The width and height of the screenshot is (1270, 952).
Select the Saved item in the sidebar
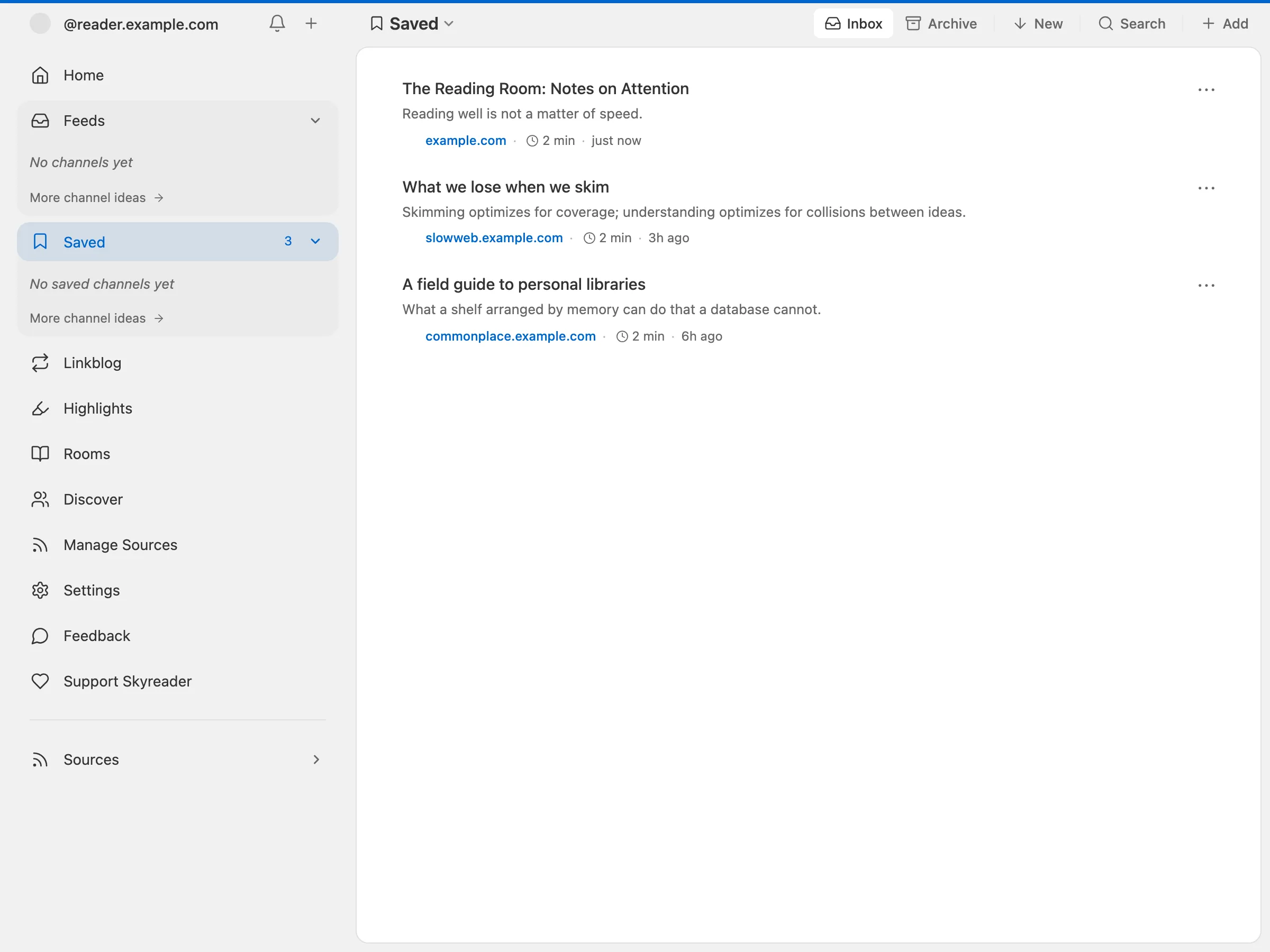[177, 242]
